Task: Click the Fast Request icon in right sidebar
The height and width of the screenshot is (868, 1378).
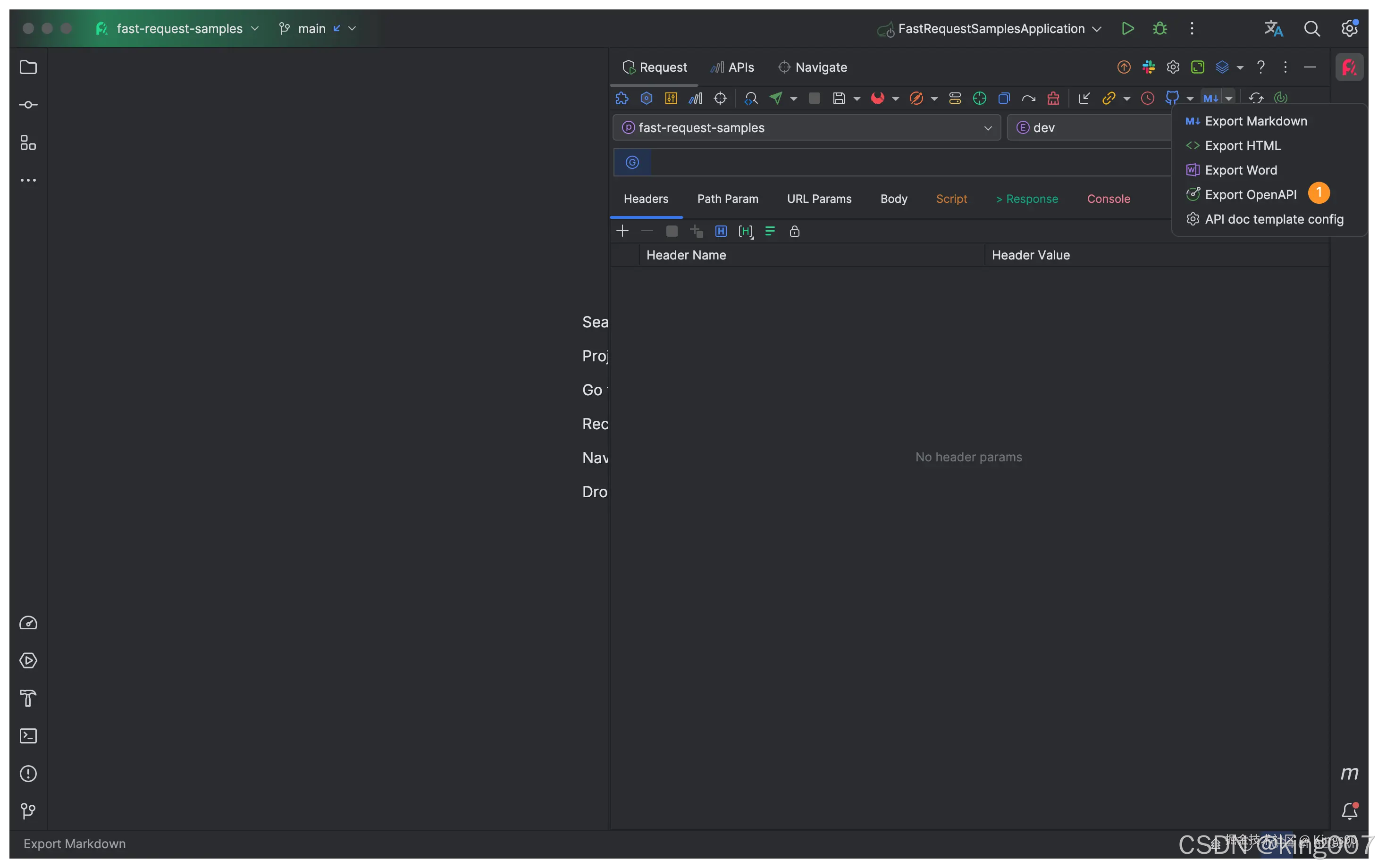Action: coord(1349,67)
